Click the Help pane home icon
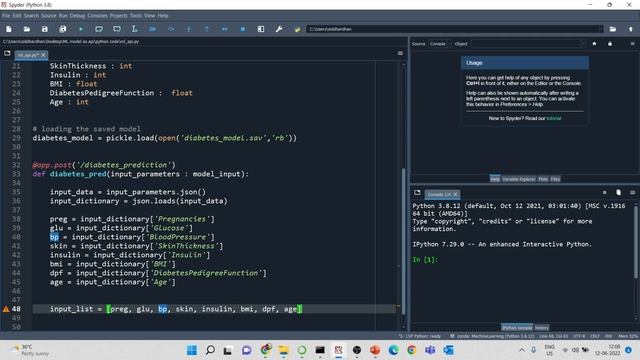Screen dimensions: 640x360 click(594, 44)
